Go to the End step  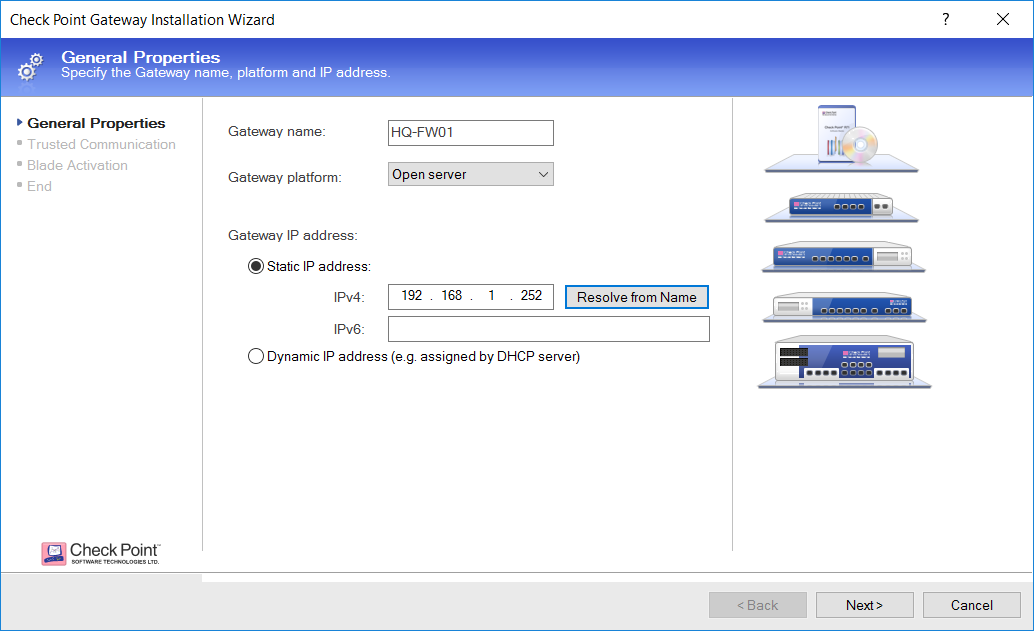[39, 187]
